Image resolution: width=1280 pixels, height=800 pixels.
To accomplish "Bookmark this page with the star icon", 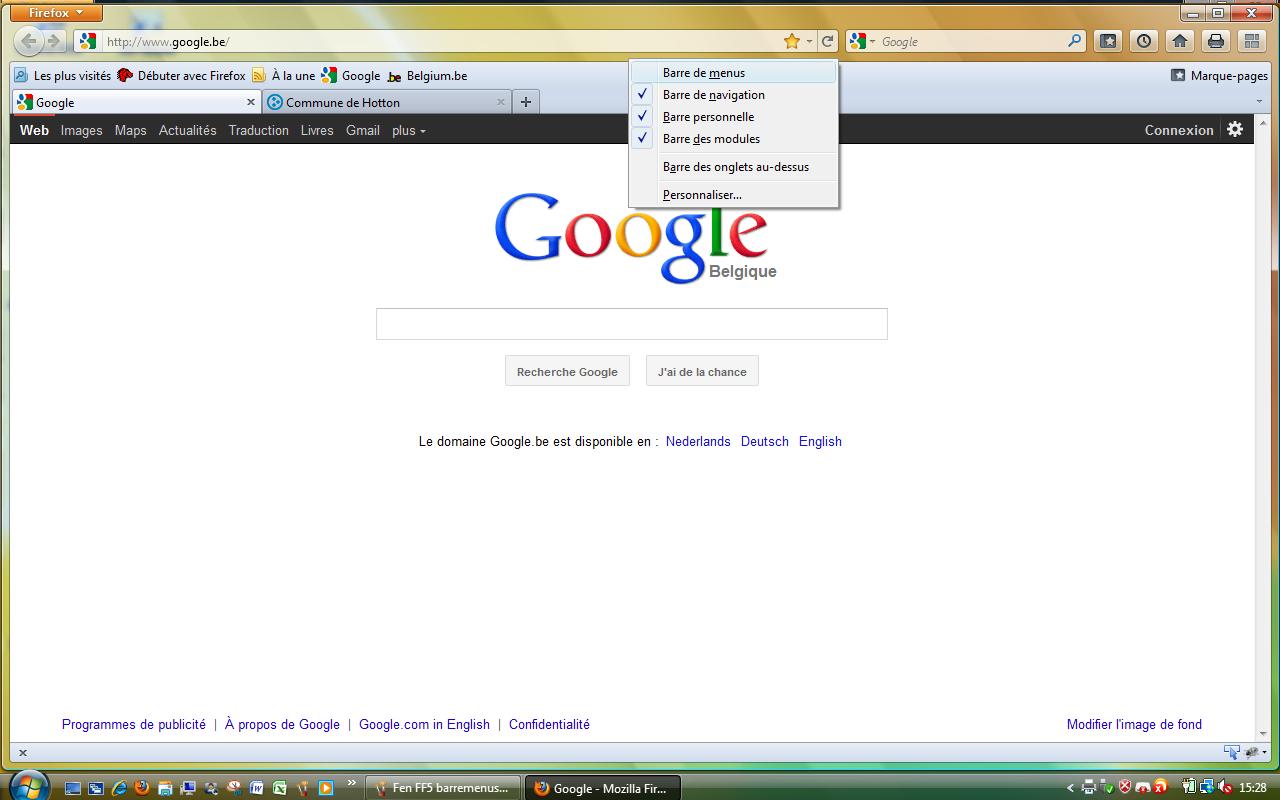I will click(792, 41).
